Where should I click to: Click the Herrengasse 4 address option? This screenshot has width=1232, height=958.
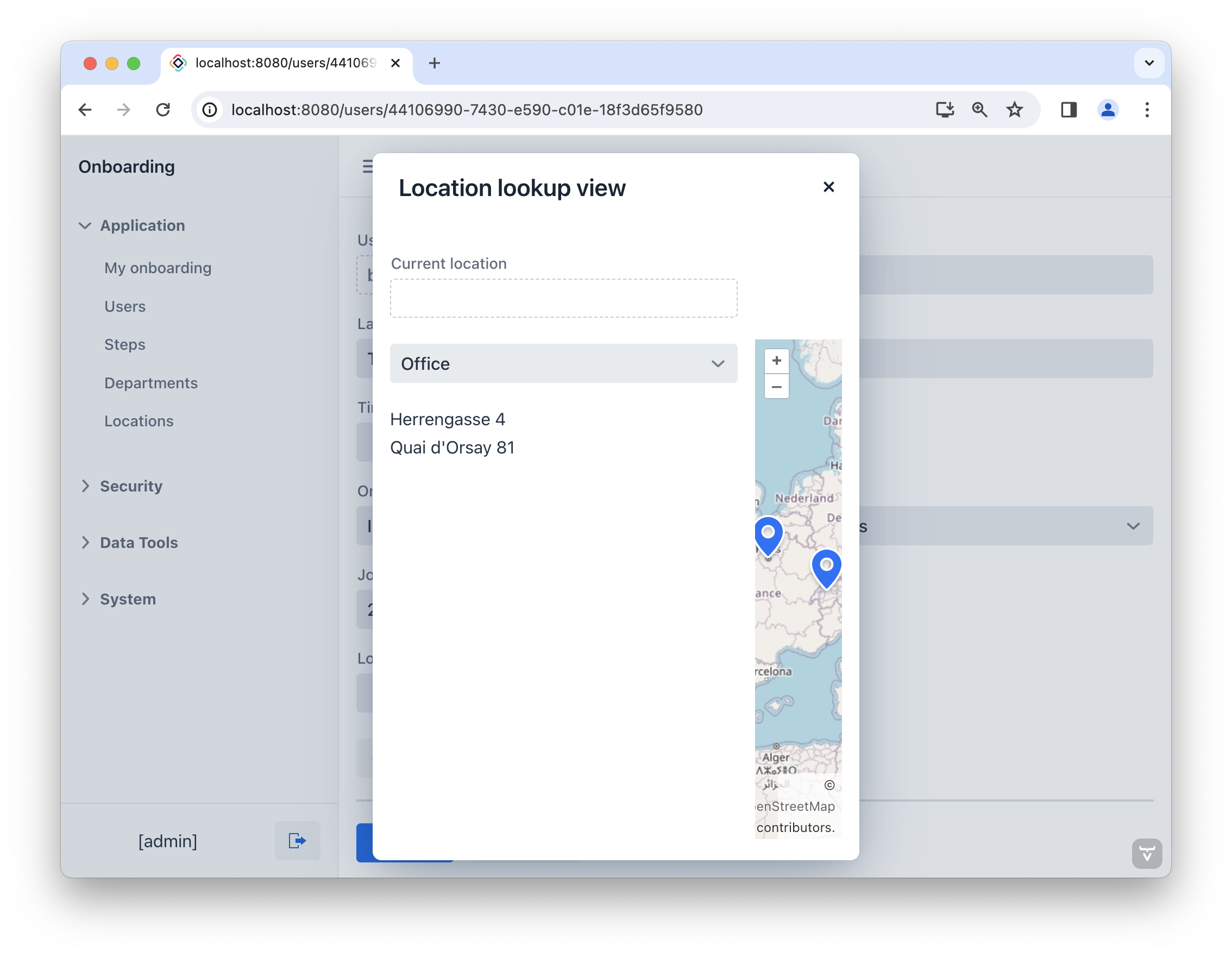[x=447, y=419]
